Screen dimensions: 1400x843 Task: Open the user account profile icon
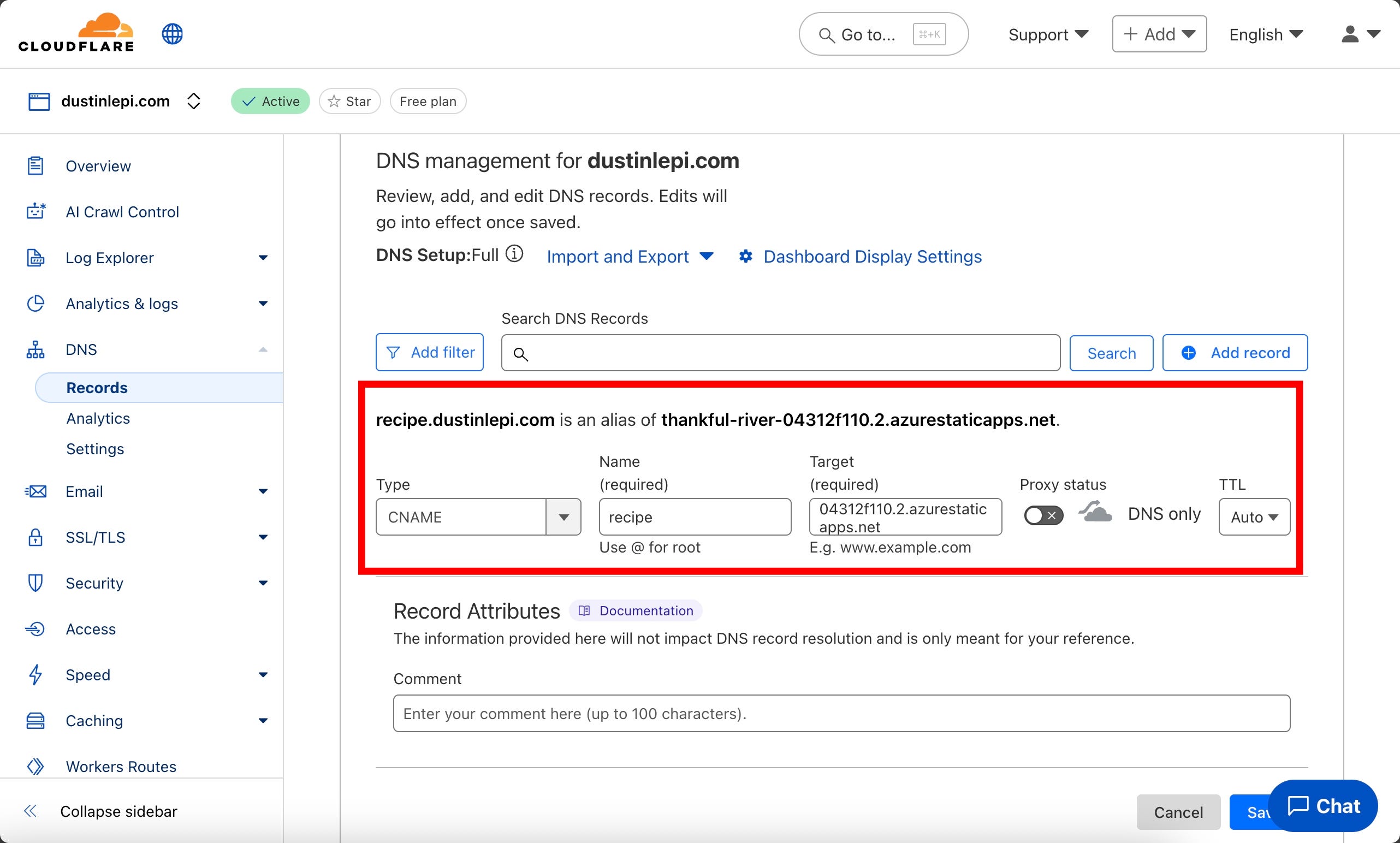click(1350, 34)
